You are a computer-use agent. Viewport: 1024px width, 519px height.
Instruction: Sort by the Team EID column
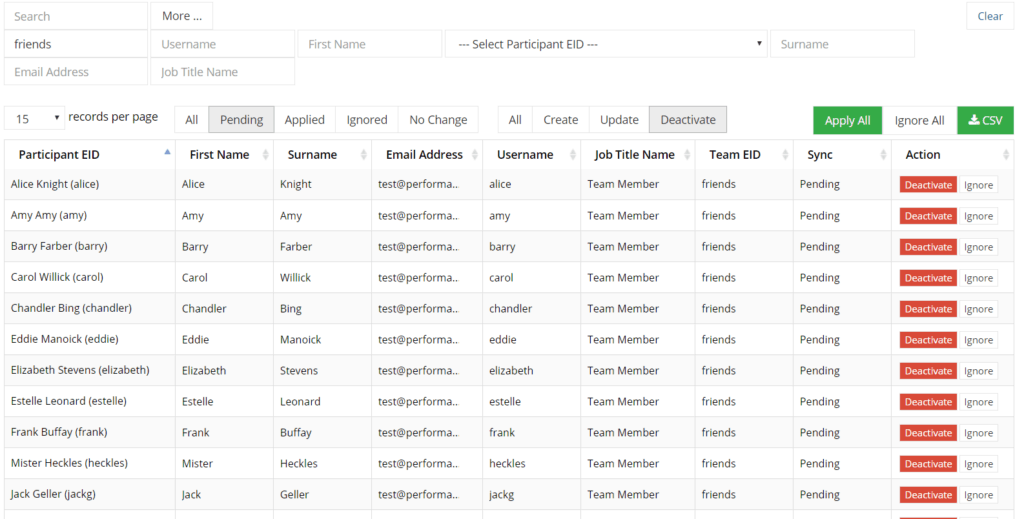coord(744,155)
